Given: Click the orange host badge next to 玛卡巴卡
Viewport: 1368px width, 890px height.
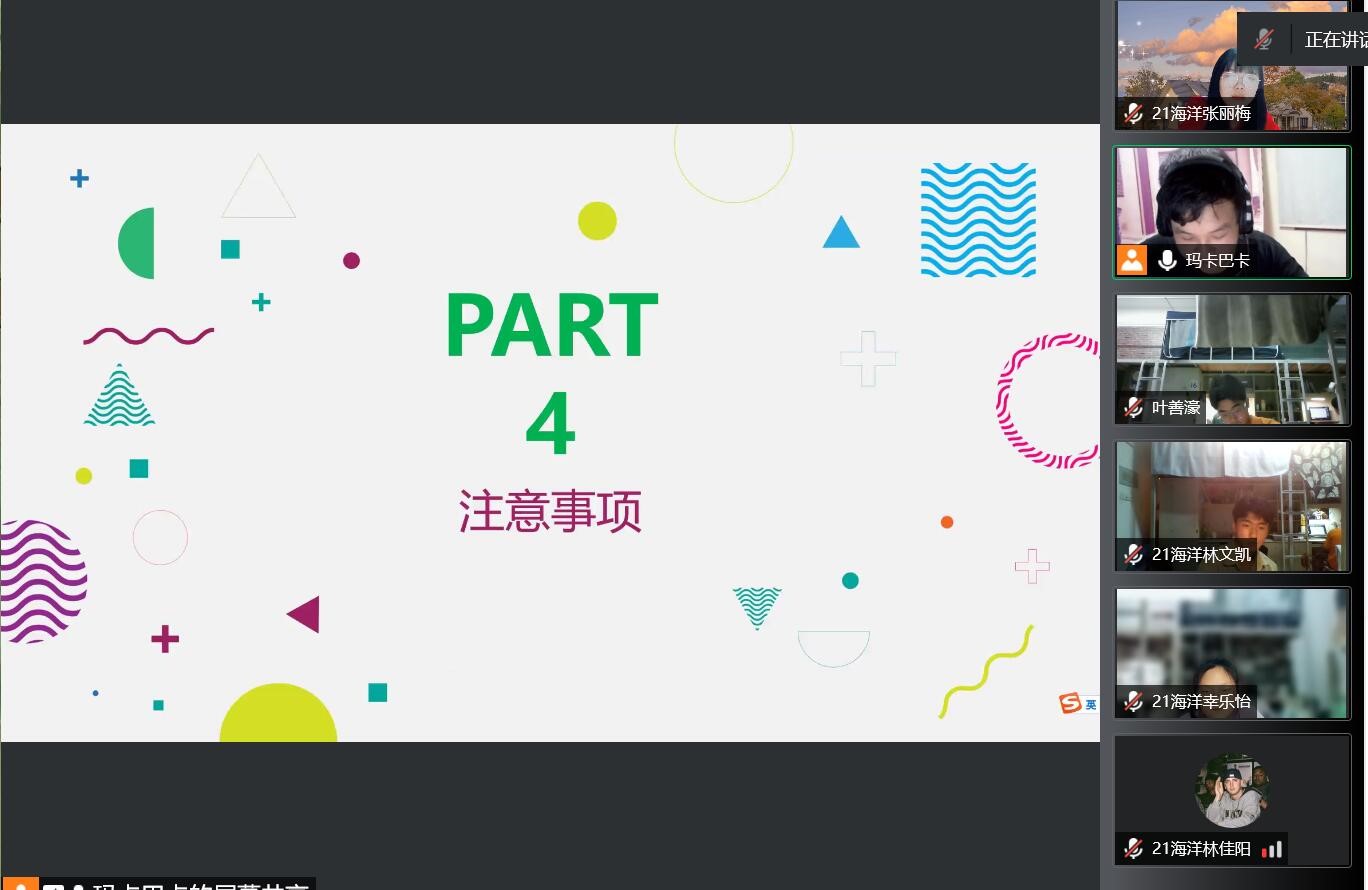Looking at the screenshot, I should pos(1132,260).
